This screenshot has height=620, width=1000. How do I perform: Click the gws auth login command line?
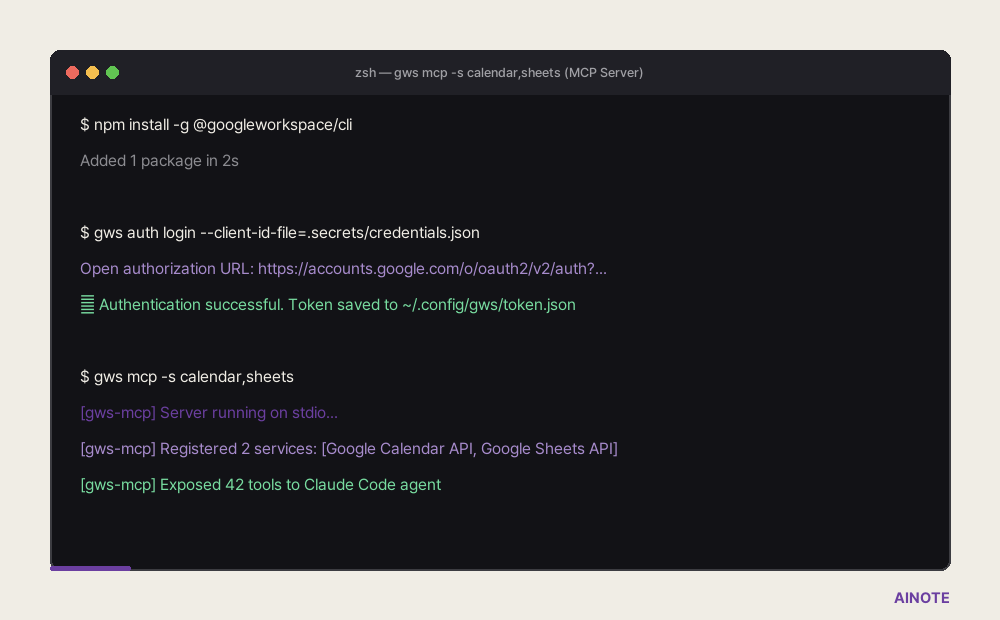280,233
